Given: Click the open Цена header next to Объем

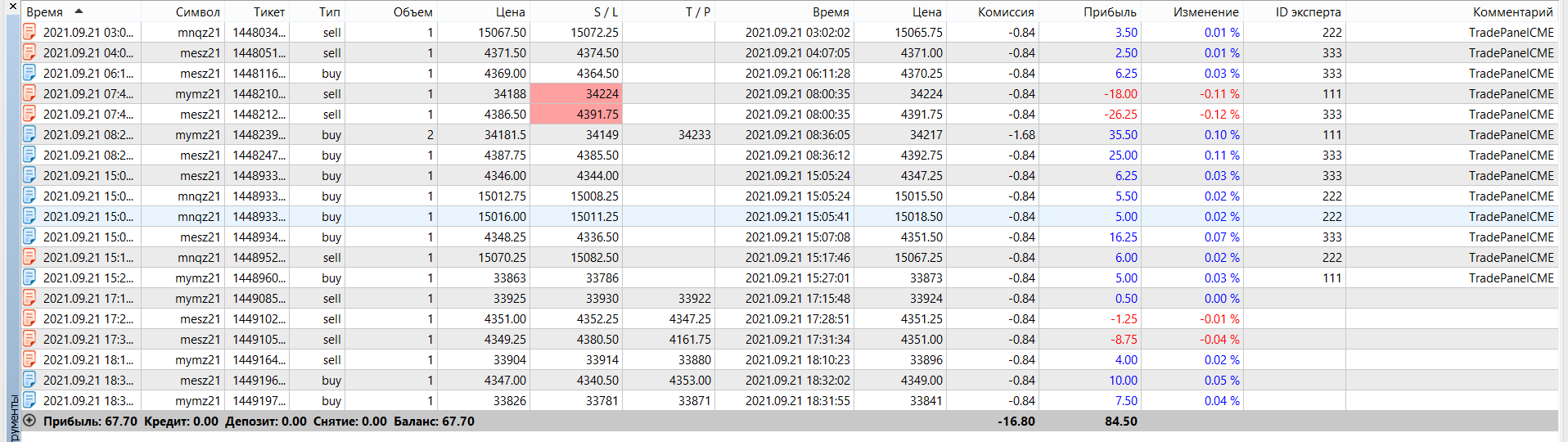Looking at the screenshot, I should pos(511,12).
